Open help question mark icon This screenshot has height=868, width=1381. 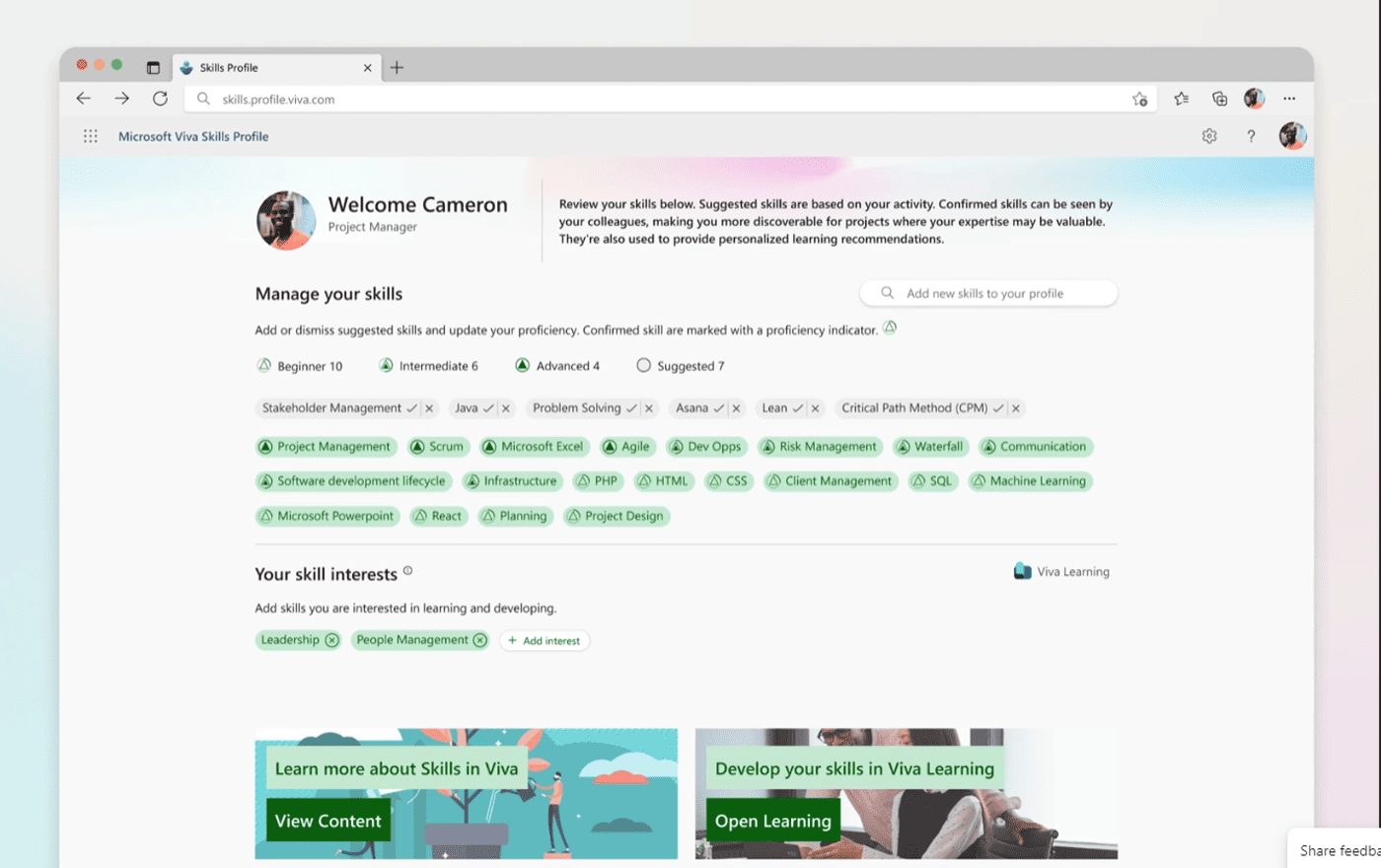click(1251, 136)
